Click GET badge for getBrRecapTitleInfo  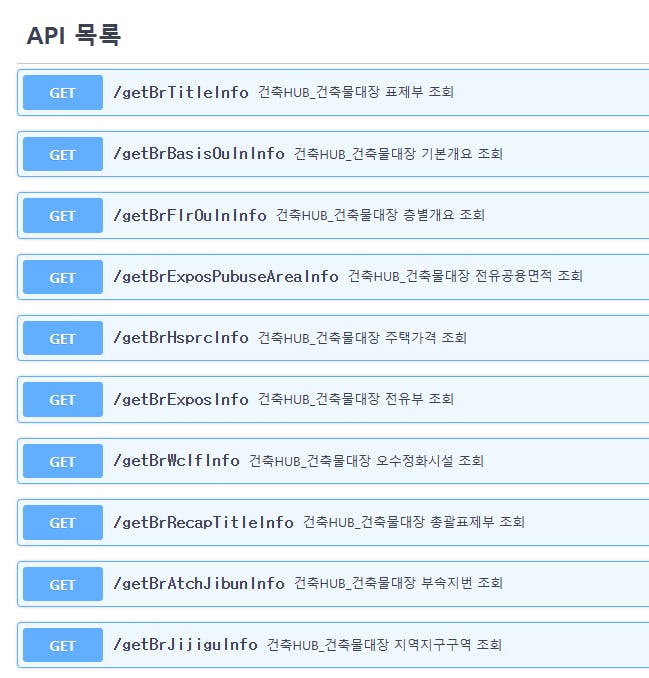point(63,522)
